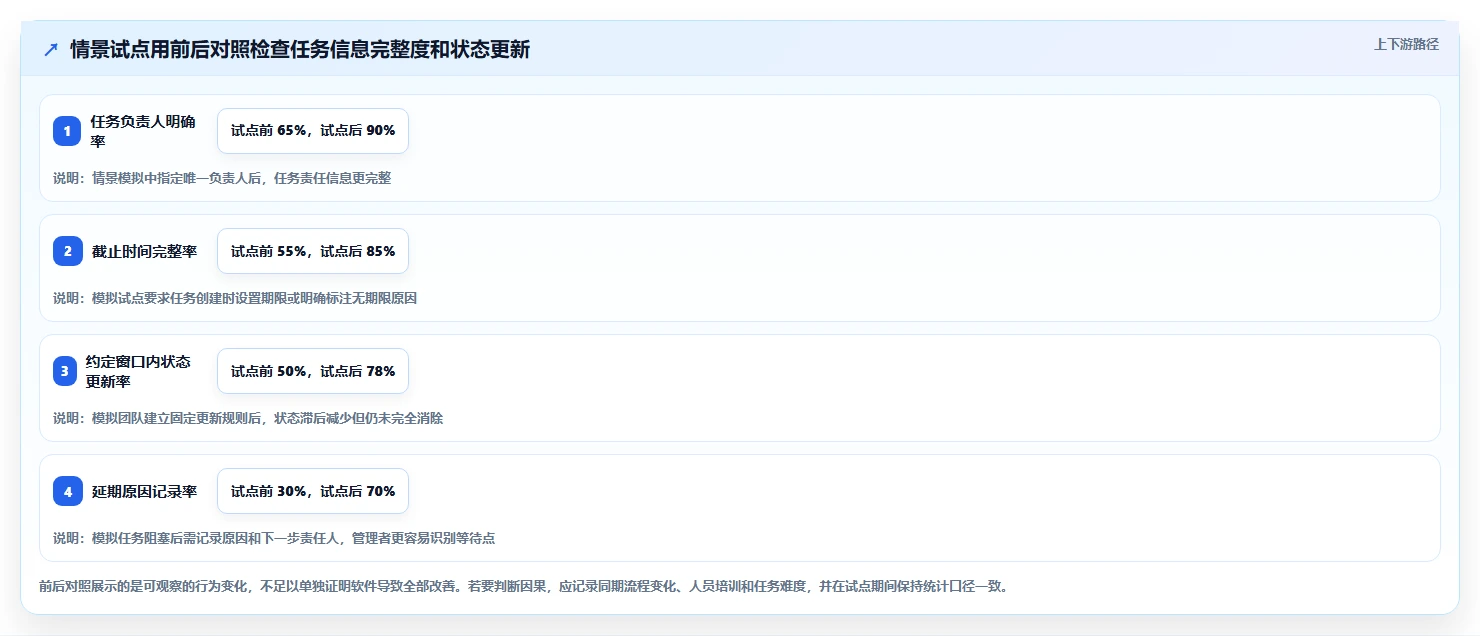The height and width of the screenshot is (636, 1480).
Task: Click number badge 3 for 约定窗口内状态更新率
Action: click(67, 371)
